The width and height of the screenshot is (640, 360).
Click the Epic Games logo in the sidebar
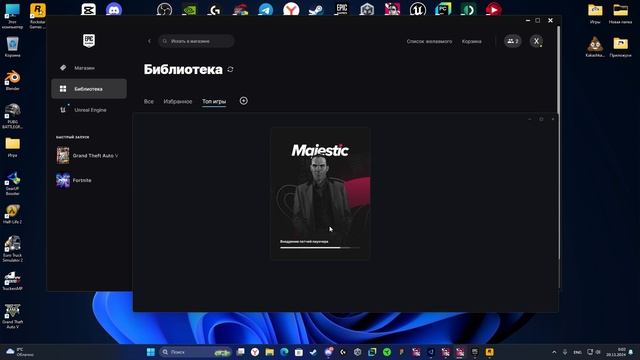89,41
